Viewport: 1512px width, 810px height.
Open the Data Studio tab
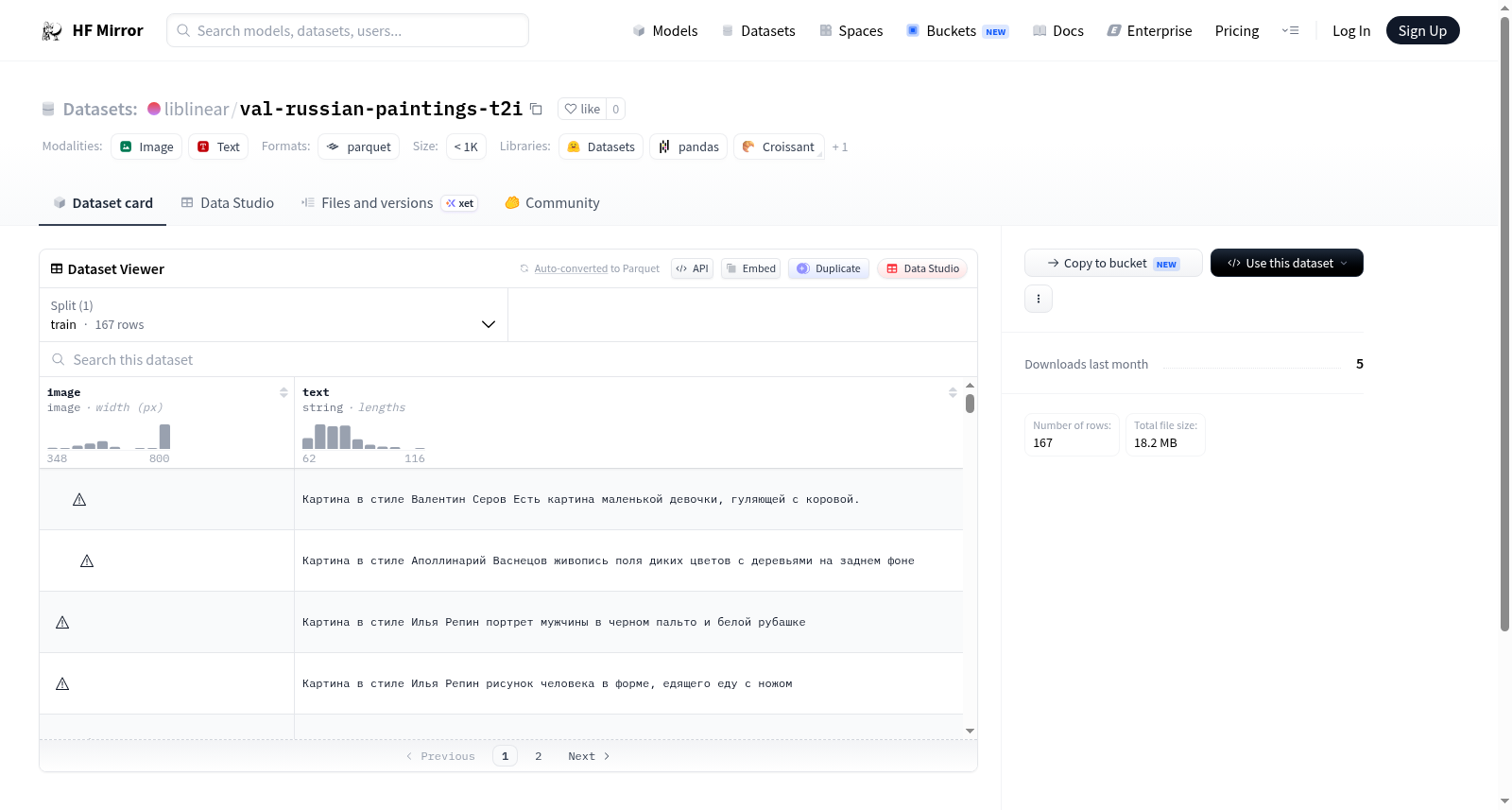point(228,203)
